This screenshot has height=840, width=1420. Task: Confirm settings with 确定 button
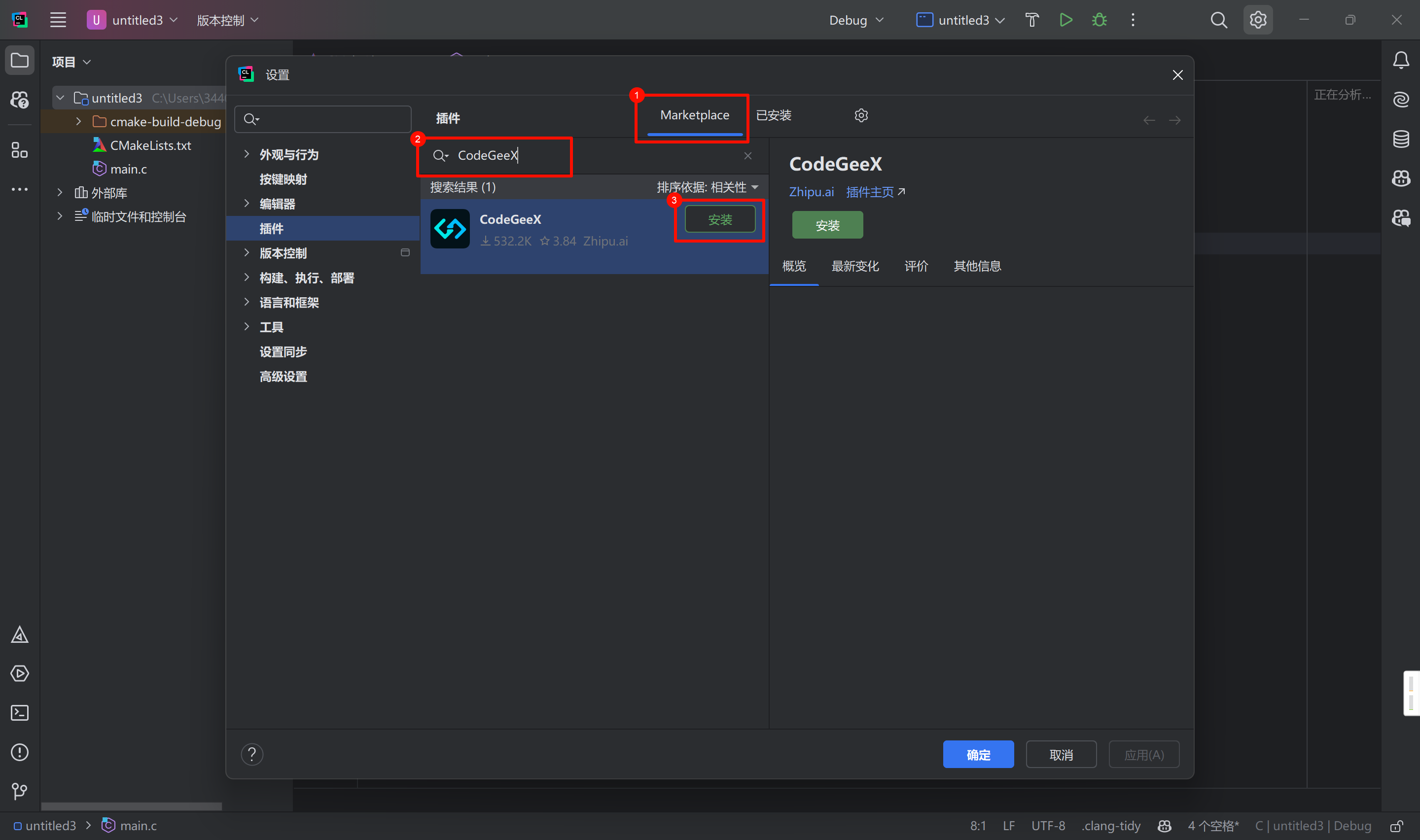pyautogui.click(x=978, y=755)
